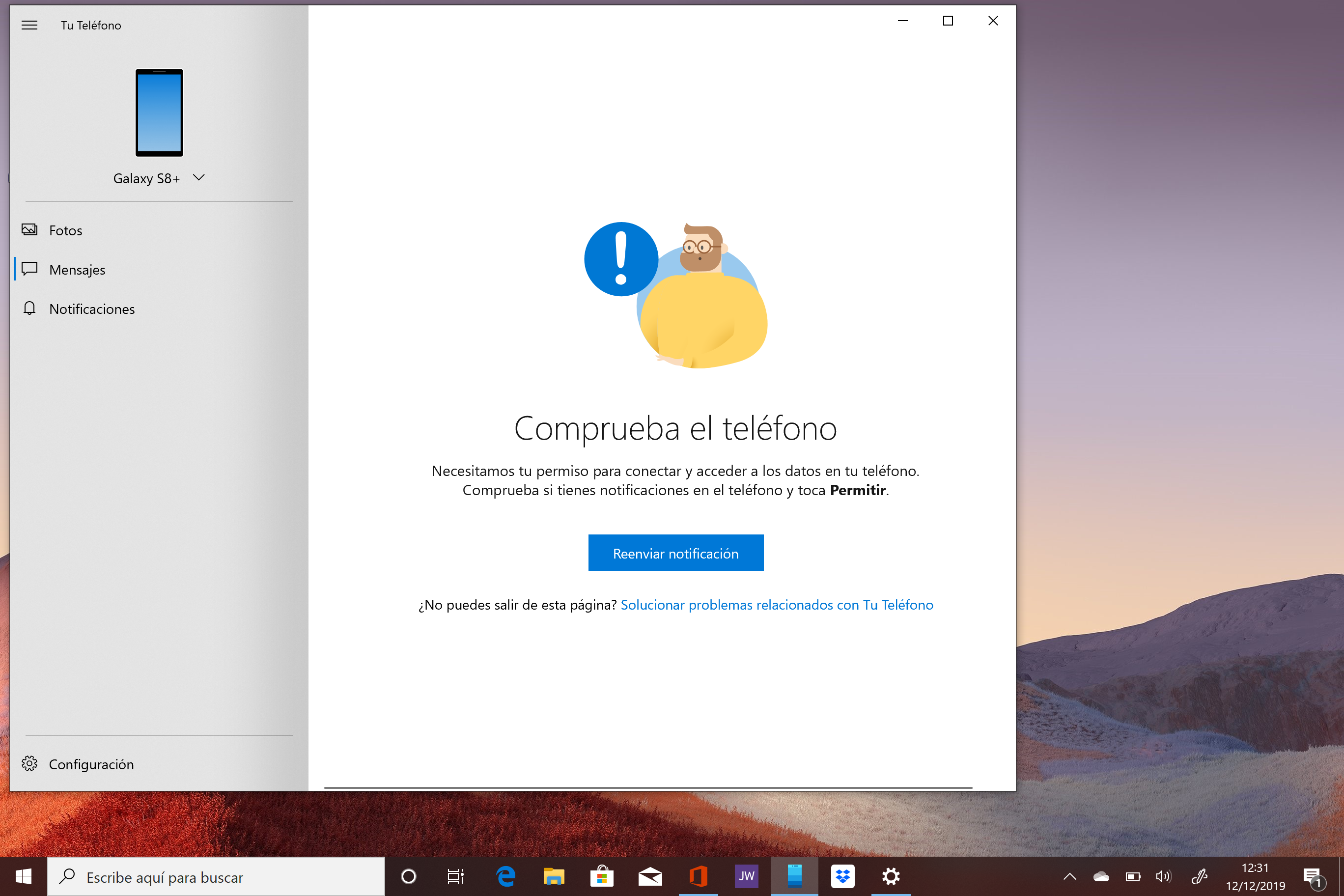The image size is (1344, 896).
Task: Open Task View in the taskbar
Action: pyautogui.click(x=455, y=876)
